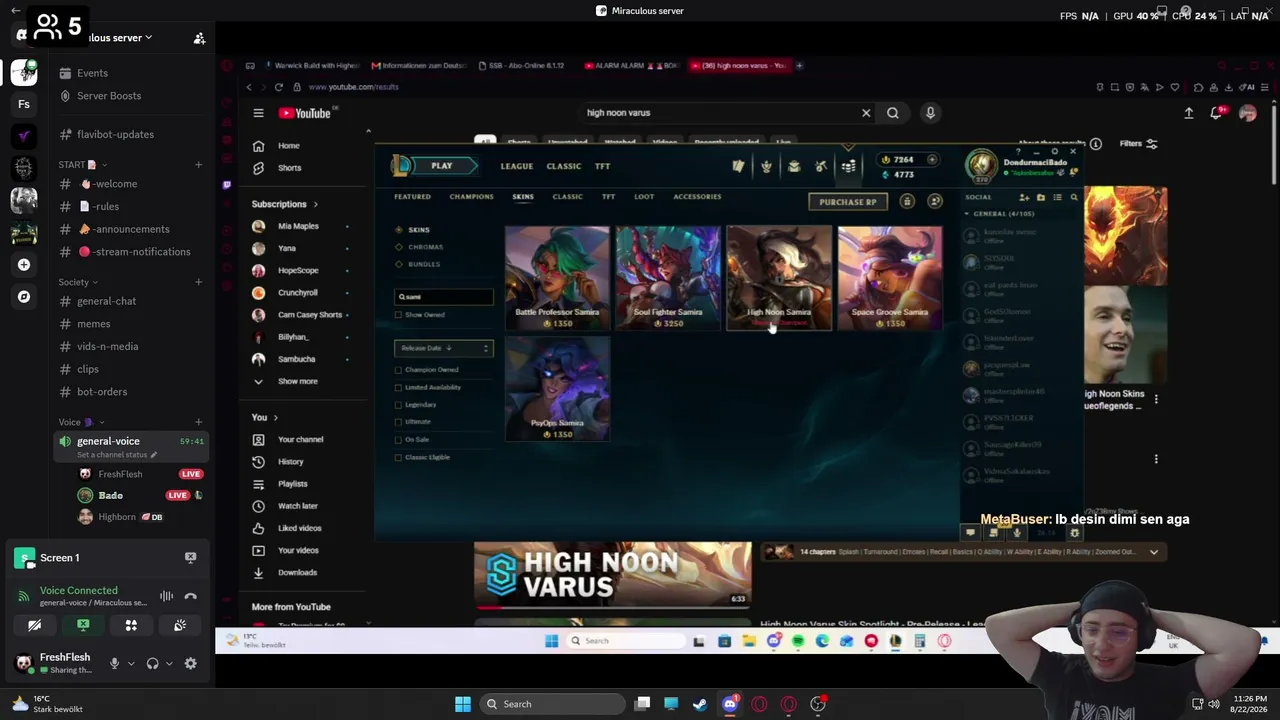Viewport: 1280px width, 720px height.
Task: Open the soundboard button
Action: [x=180, y=626]
